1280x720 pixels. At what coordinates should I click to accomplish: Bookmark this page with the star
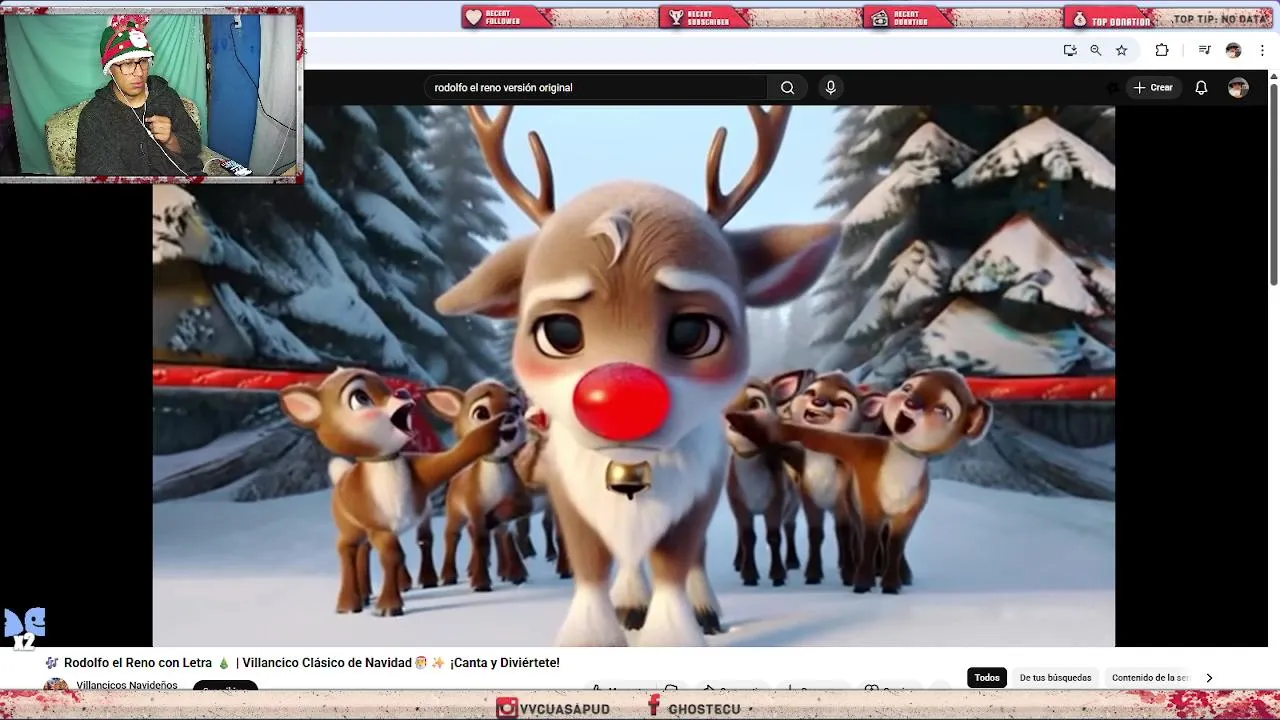coord(1122,50)
